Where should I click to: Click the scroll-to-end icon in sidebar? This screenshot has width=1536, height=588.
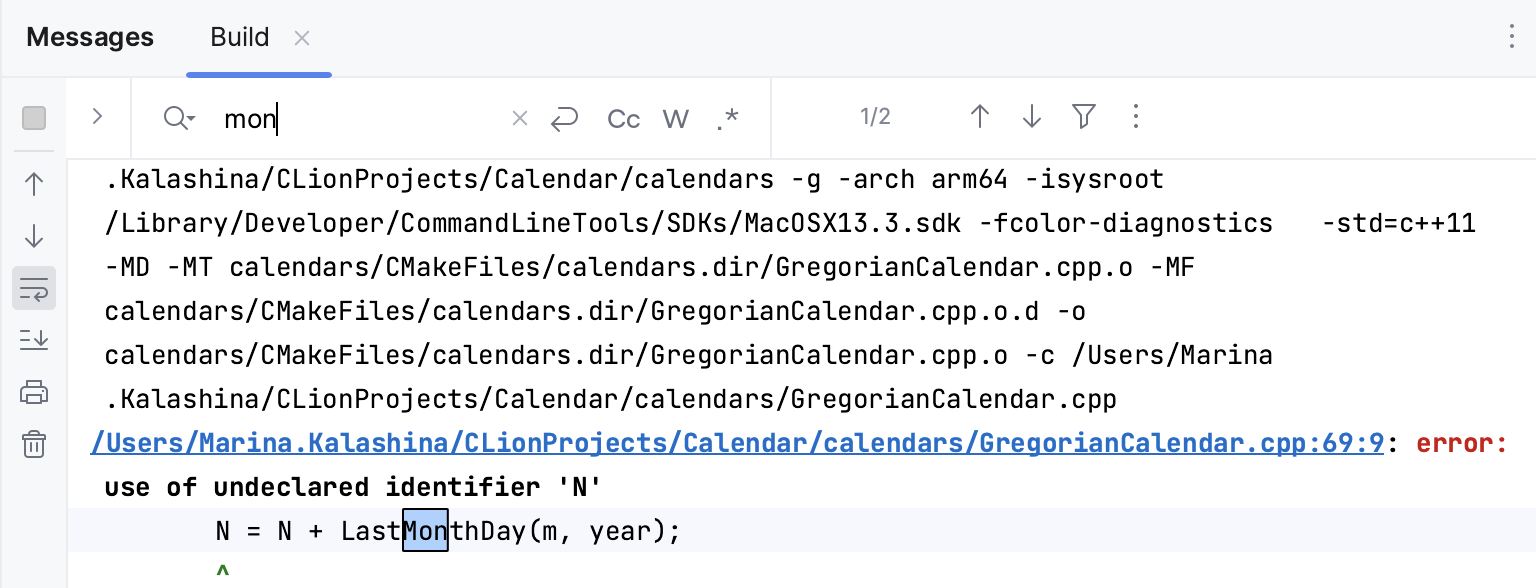pyautogui.click(x=33, y=340)
